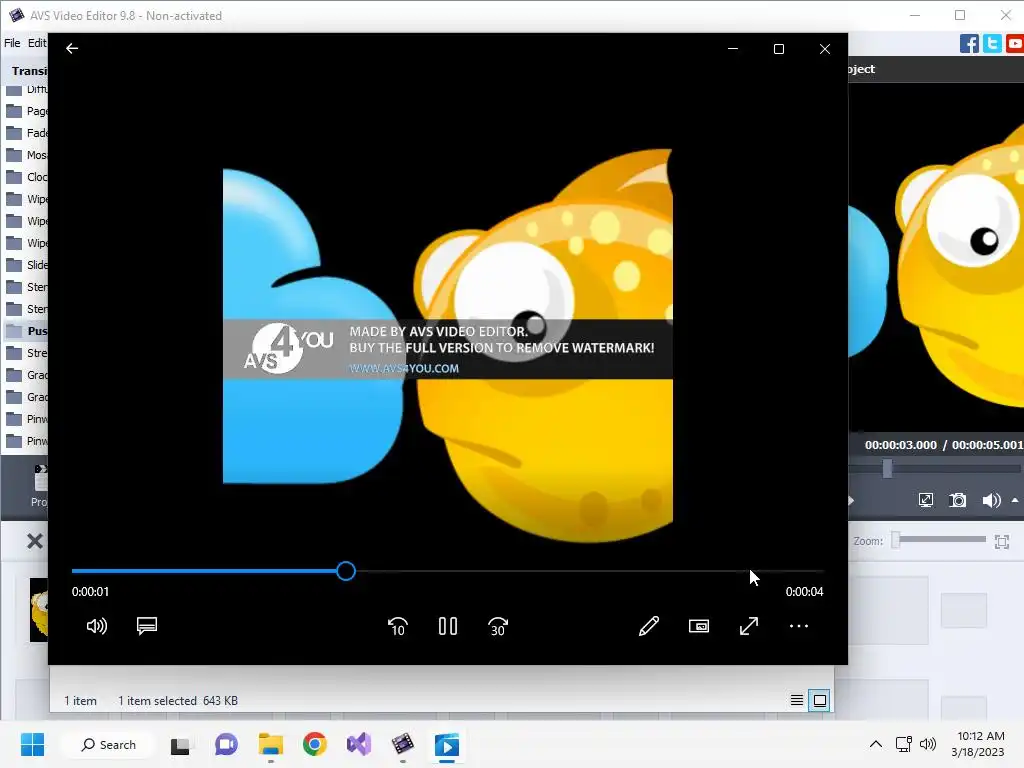Open the pencil edit options
The height and width of the screenshot is (768, 1024).
point(648,626)
